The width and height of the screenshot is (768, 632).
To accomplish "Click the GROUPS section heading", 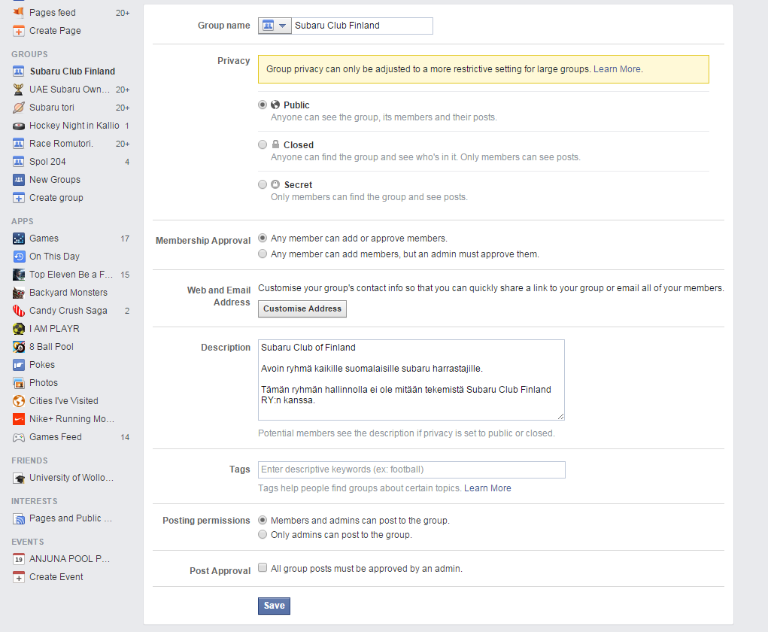I will click(29, 54).
